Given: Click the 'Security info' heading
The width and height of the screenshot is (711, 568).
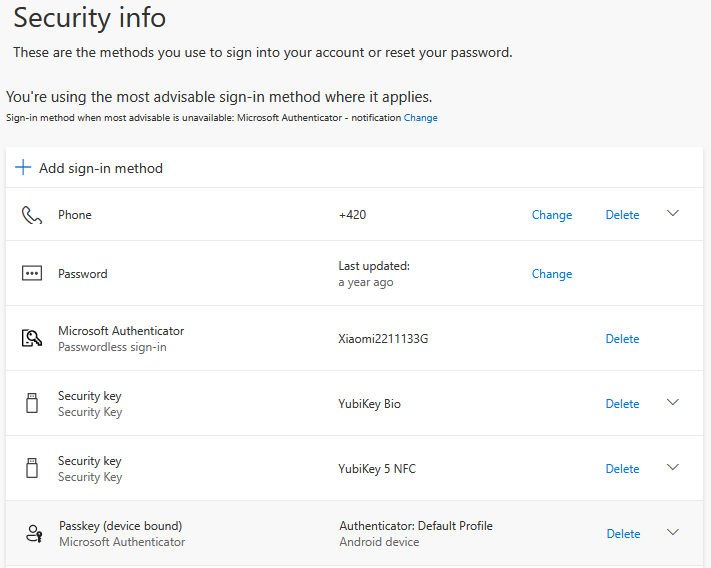Looking at the screenshot, I should (90, 18).
